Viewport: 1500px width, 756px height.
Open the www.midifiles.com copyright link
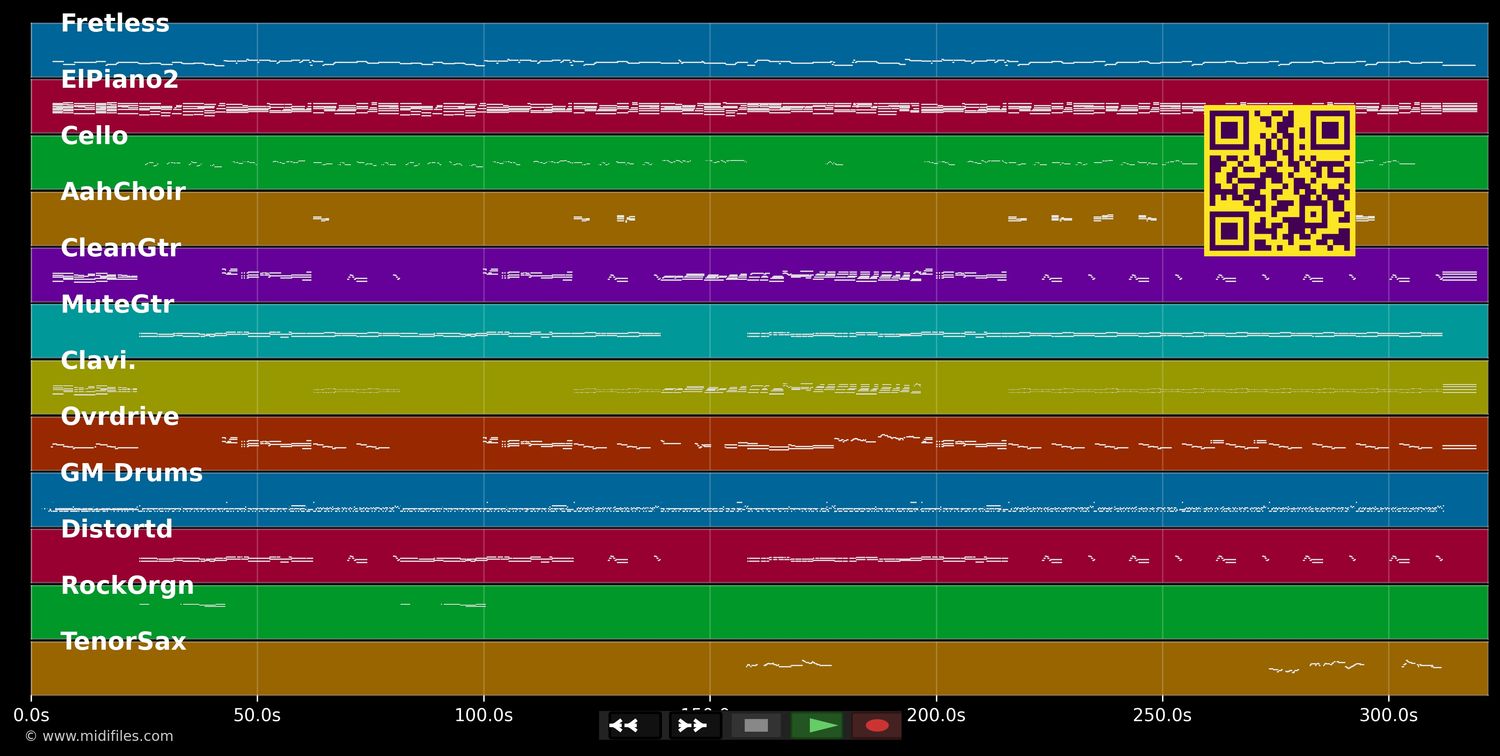98,737
